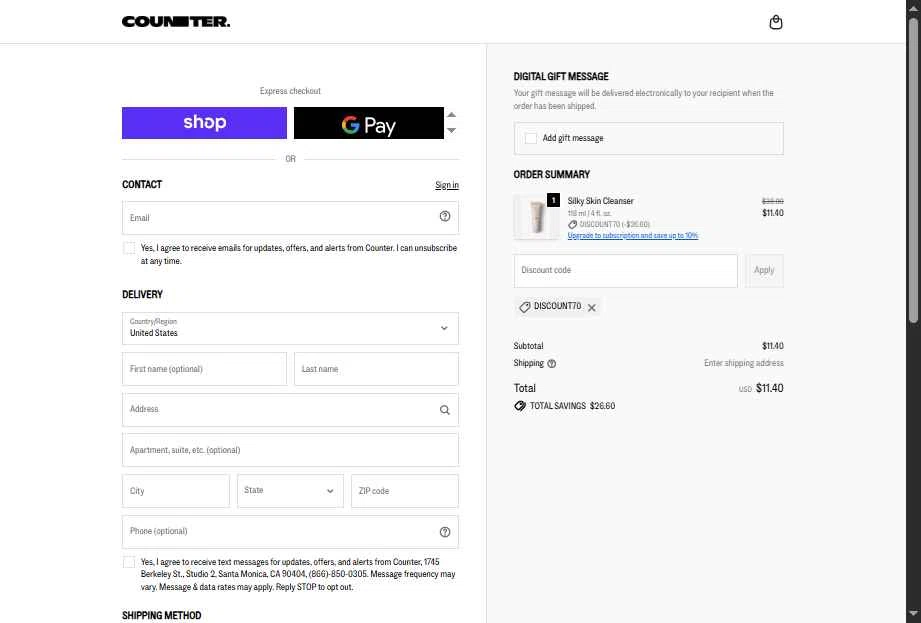
Task: Check the Add gift message box
Action: point(530,138)
